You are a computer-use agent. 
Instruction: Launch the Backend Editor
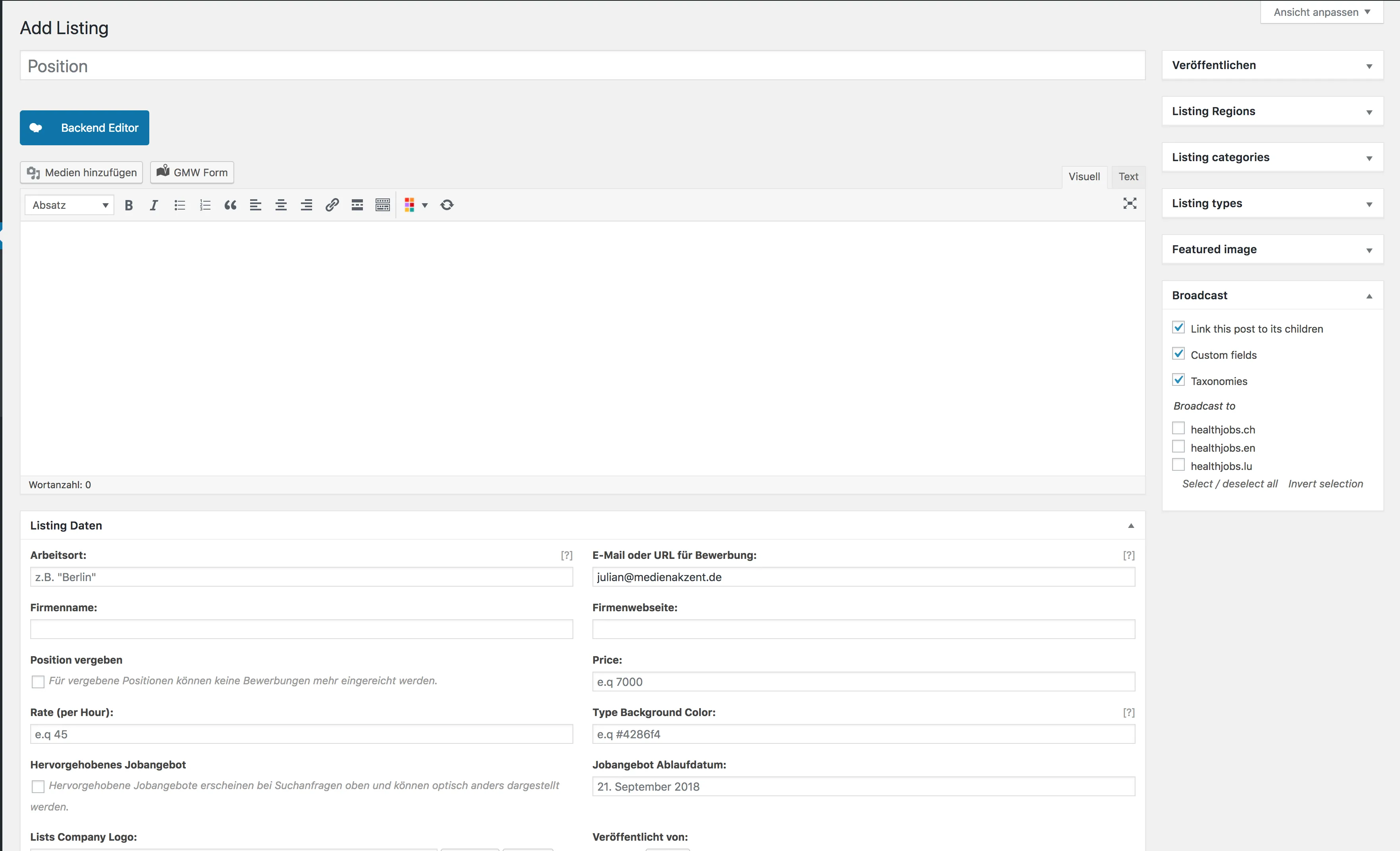click(x=85, y=128)
